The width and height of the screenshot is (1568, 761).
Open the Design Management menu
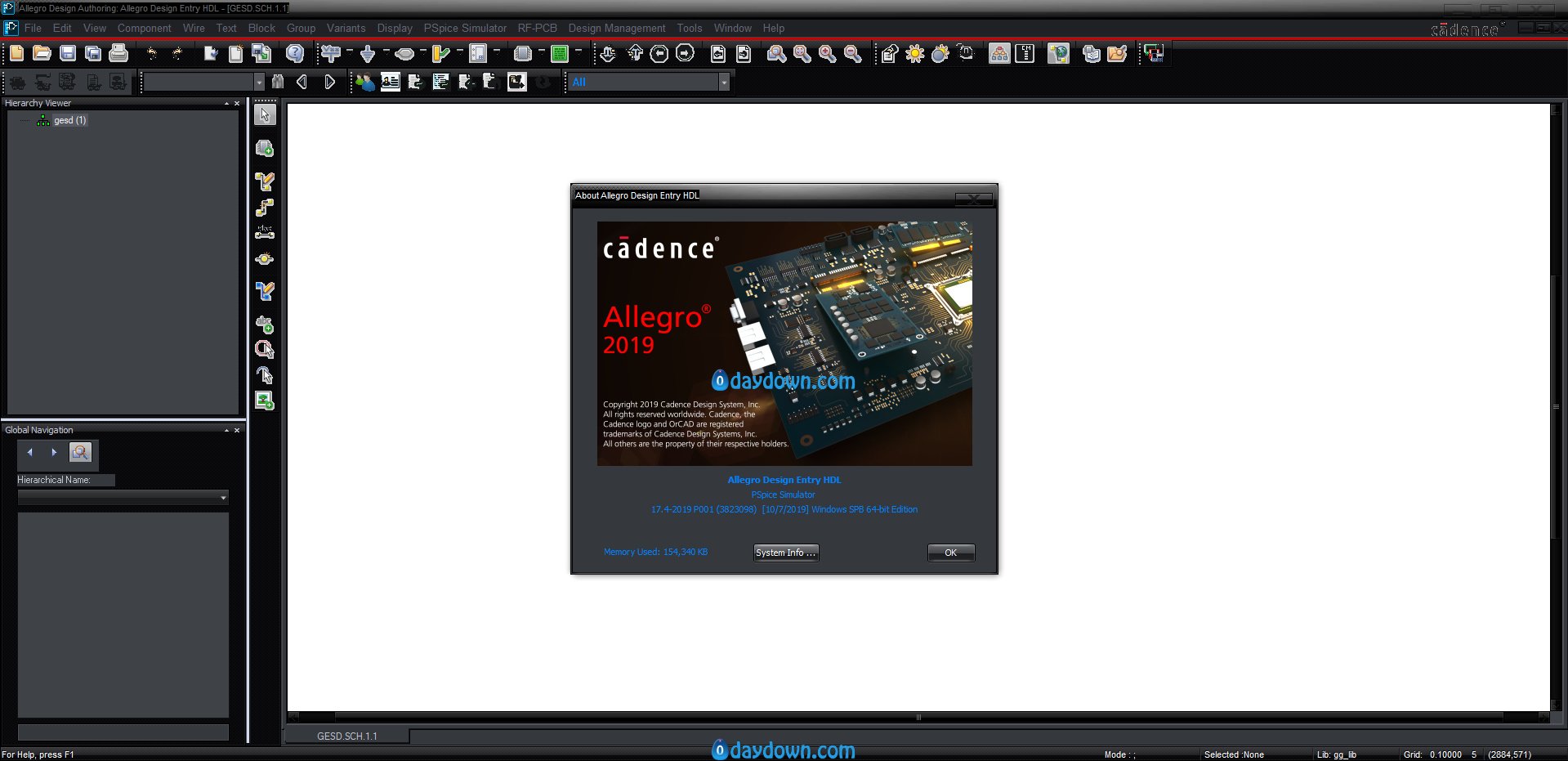point(617,28)
